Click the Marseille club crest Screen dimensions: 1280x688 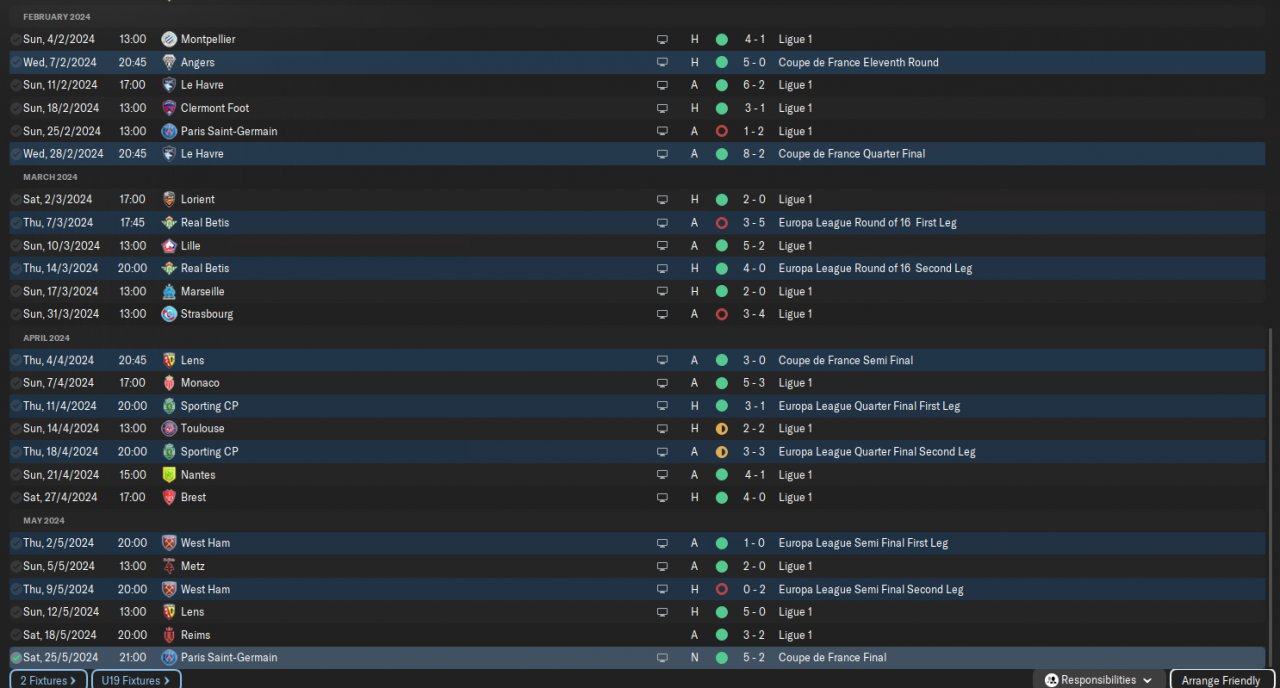point(169,292)
